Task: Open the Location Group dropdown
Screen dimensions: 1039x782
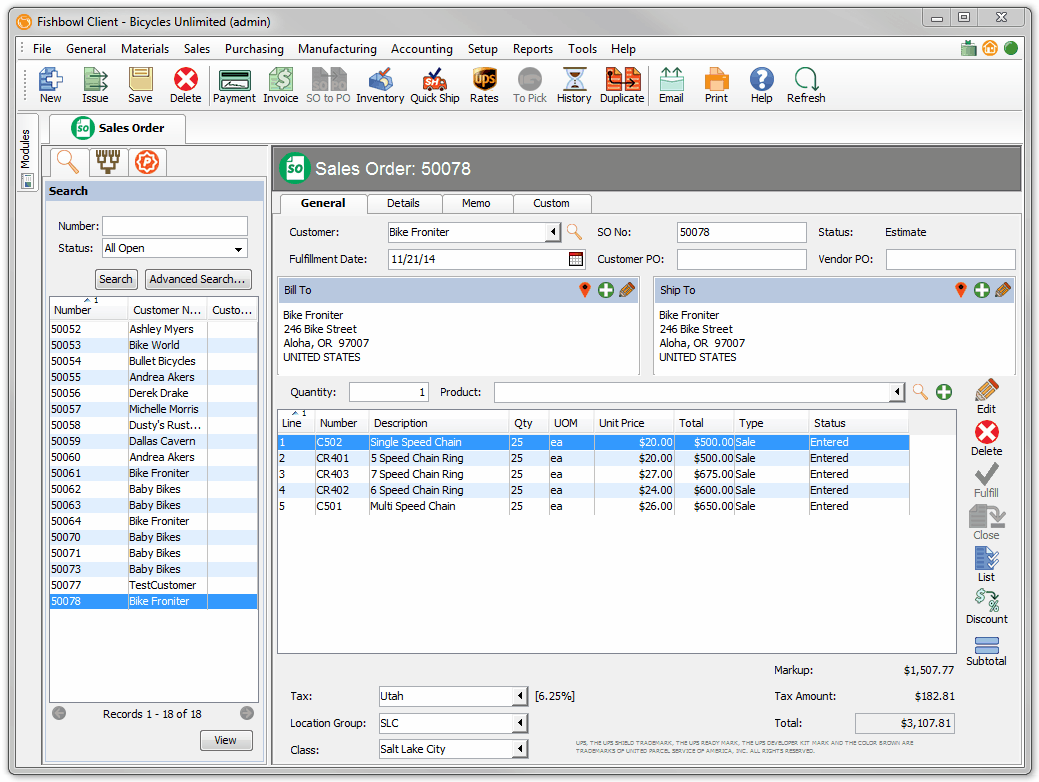Action: (x=521, y=723)
